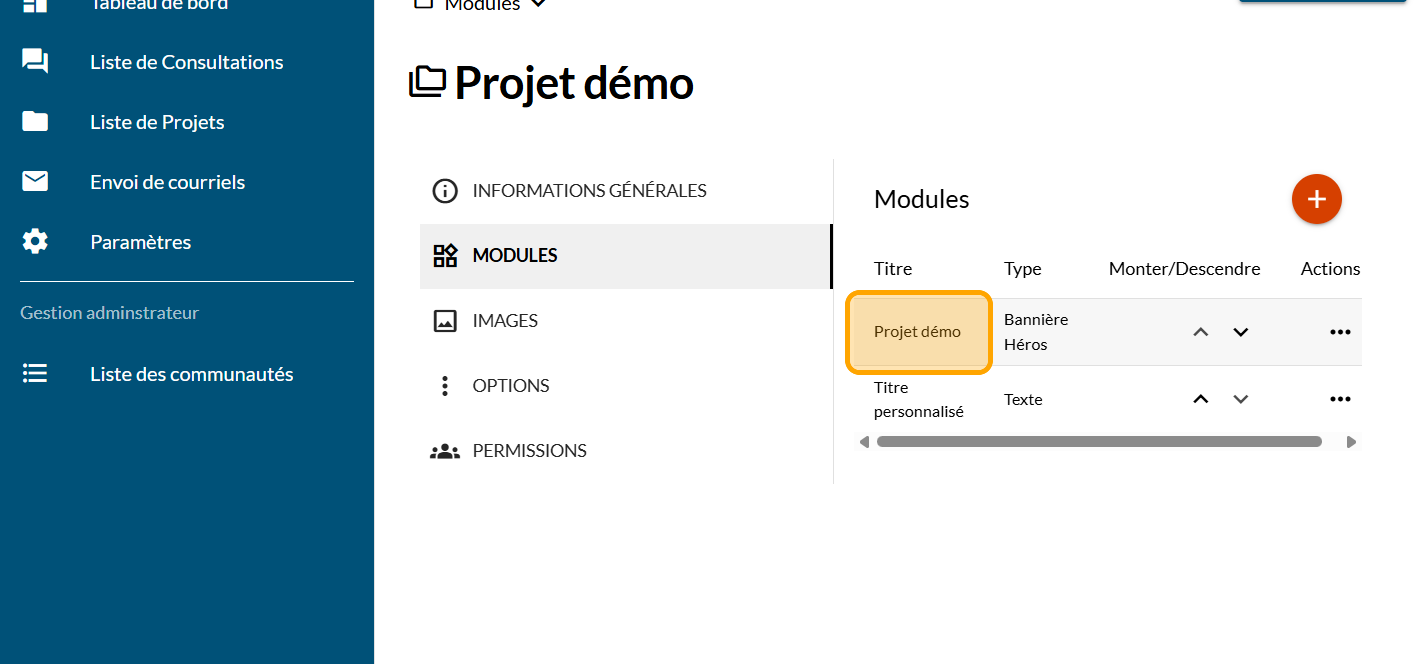Open the Options tab

click(x=510, y=386)
